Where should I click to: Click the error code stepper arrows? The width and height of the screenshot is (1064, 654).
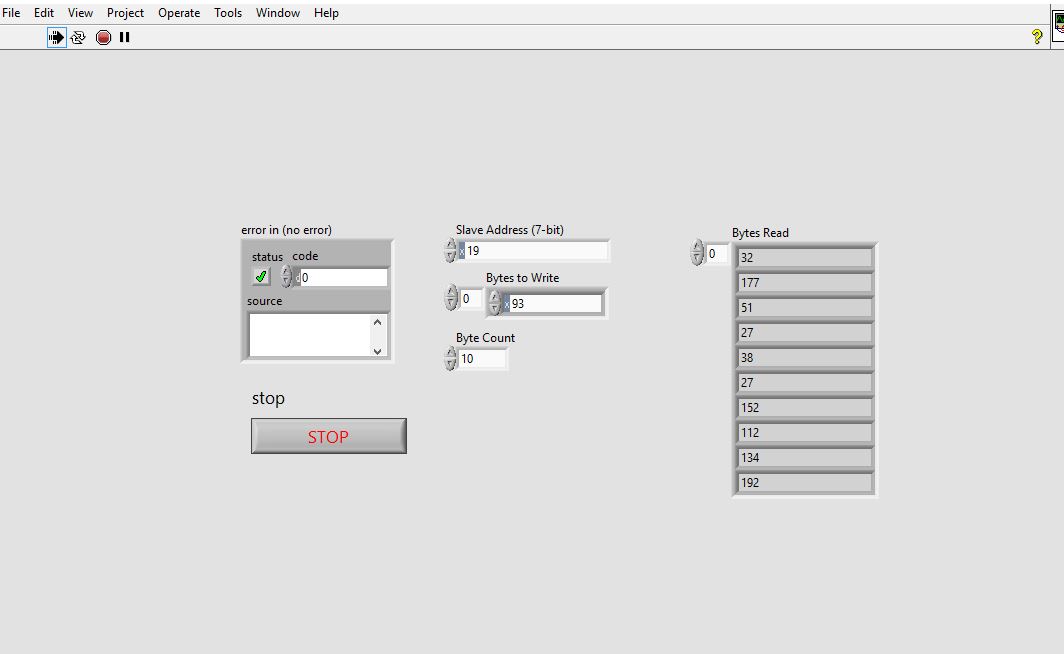[x=286, y=277]
